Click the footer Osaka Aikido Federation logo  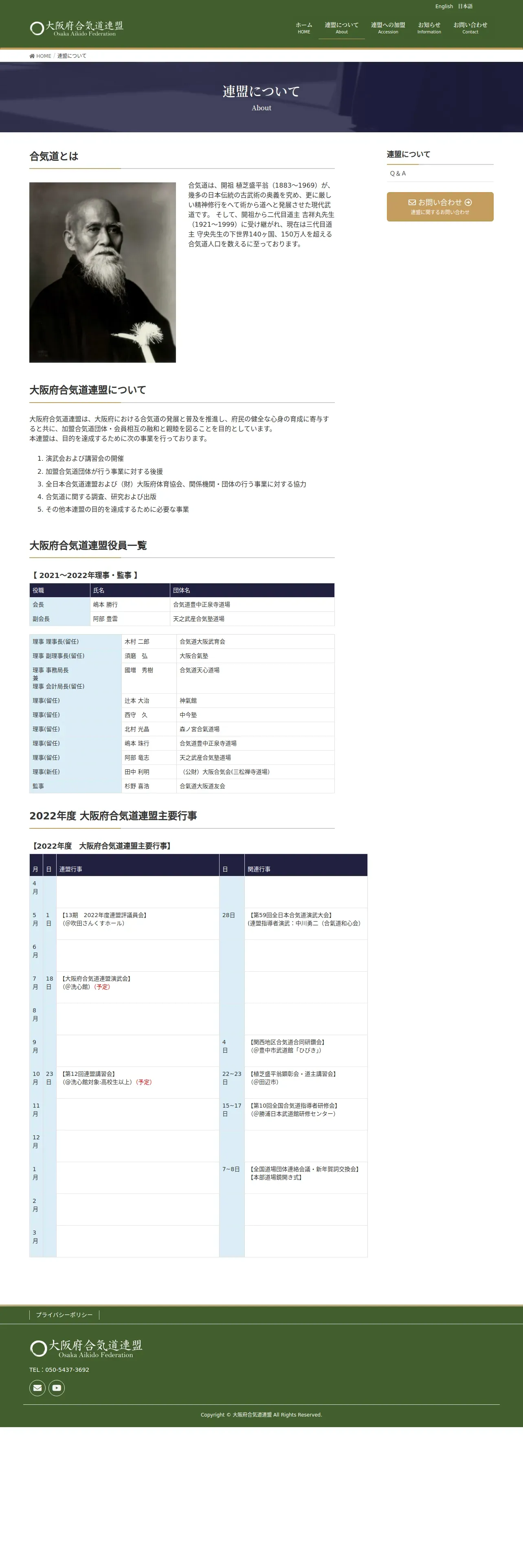tap(86, 1348)
